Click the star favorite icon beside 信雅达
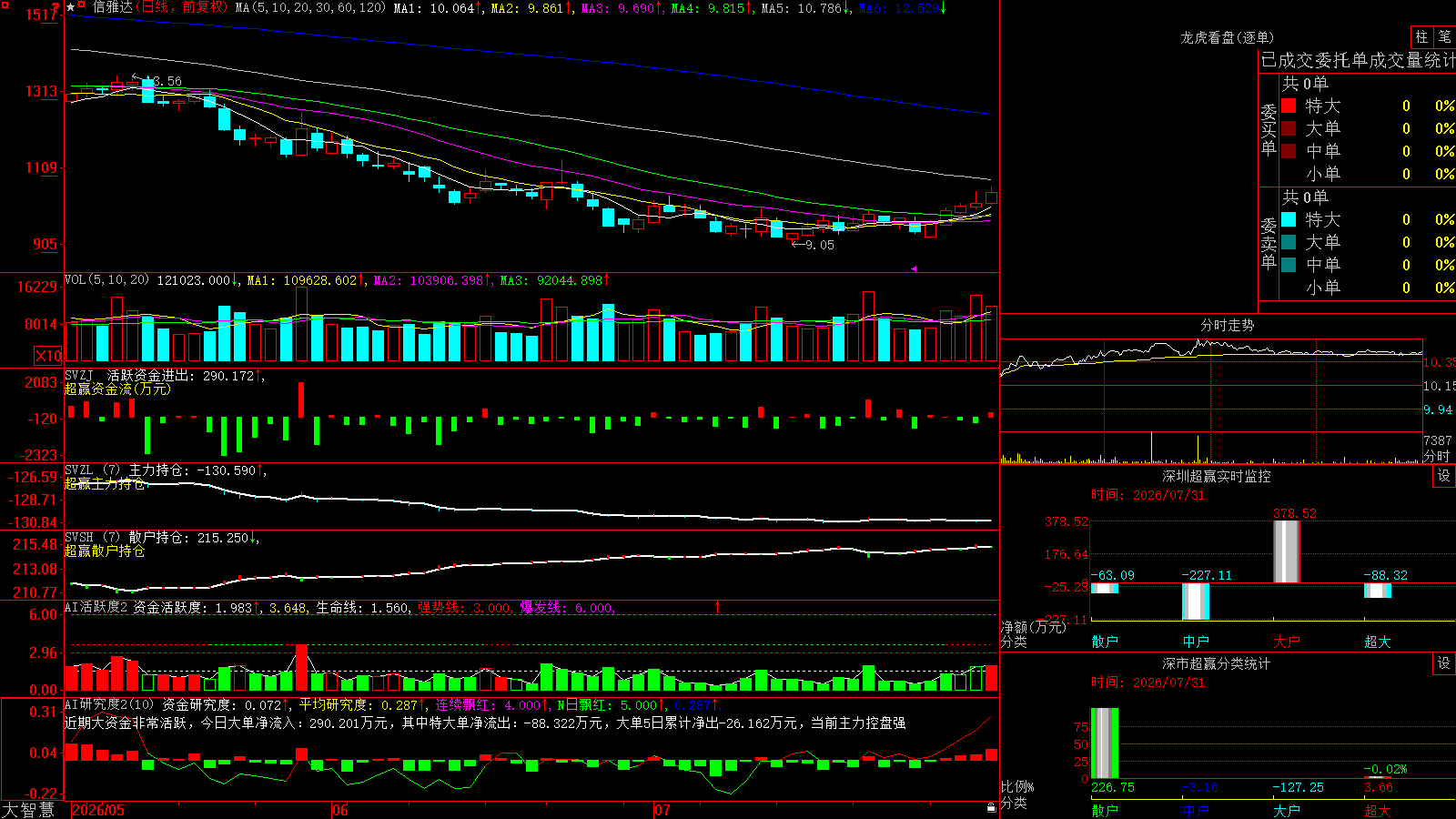This screenshot has width=1456, height=819. (x=71, y=7)
